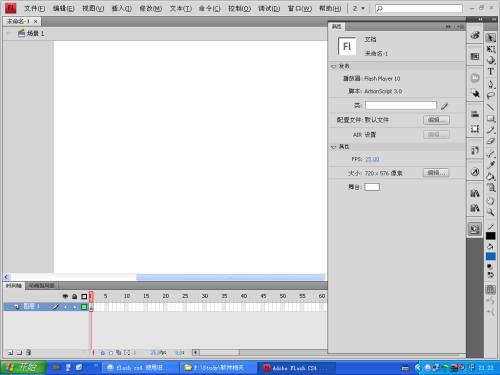
Task: Select the Pen tool
Action: point(491,84)
